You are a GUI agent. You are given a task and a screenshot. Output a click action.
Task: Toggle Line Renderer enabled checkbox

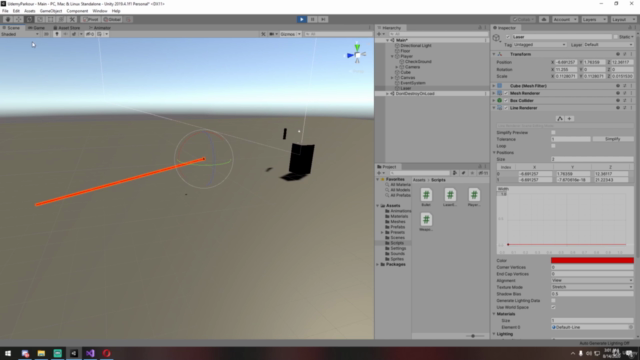point(506,108)
